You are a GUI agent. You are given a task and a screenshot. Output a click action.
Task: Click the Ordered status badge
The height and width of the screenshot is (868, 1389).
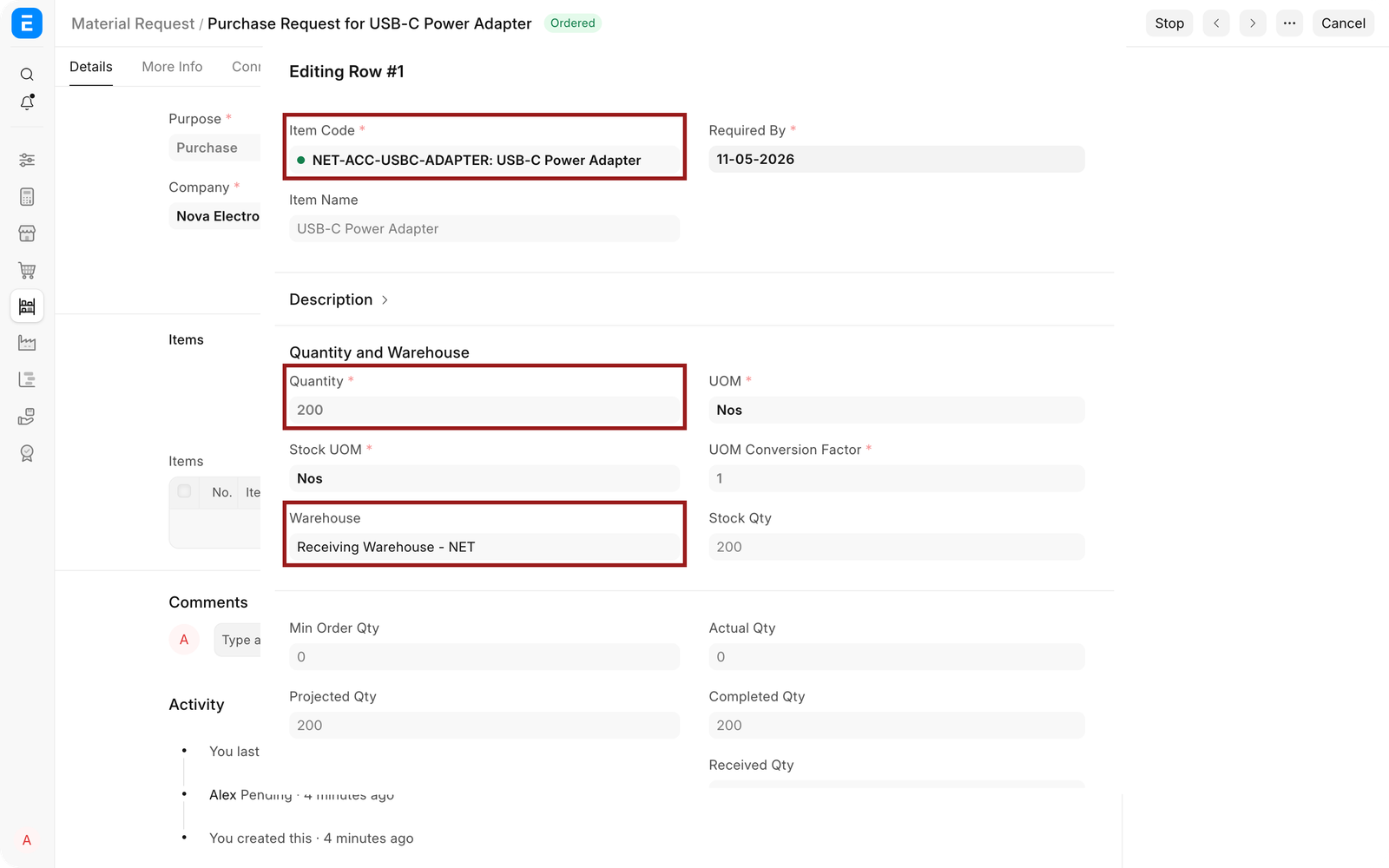(573, 23)
